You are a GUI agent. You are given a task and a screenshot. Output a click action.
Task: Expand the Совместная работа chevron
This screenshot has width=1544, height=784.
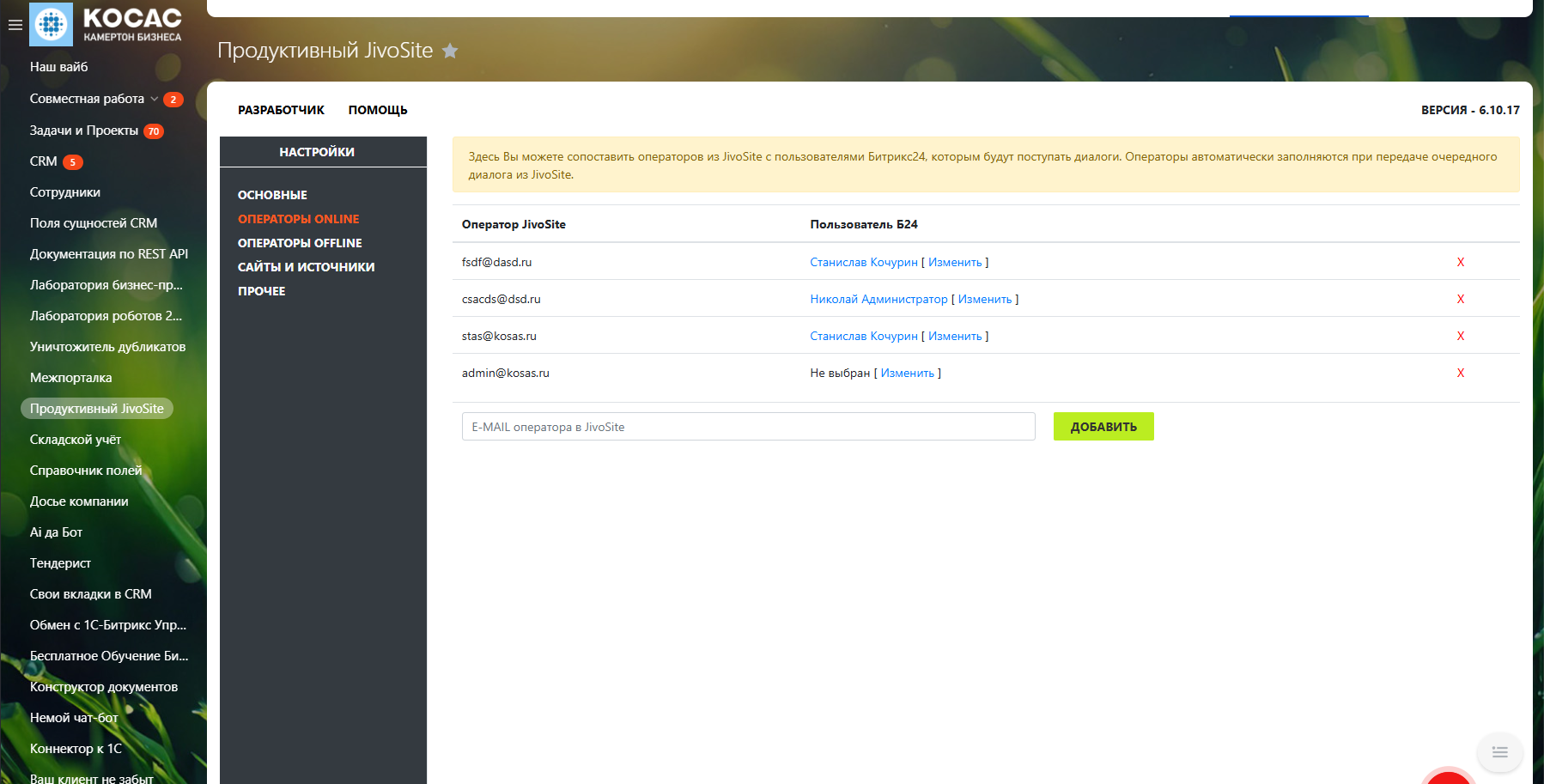[x=155, y=99]
